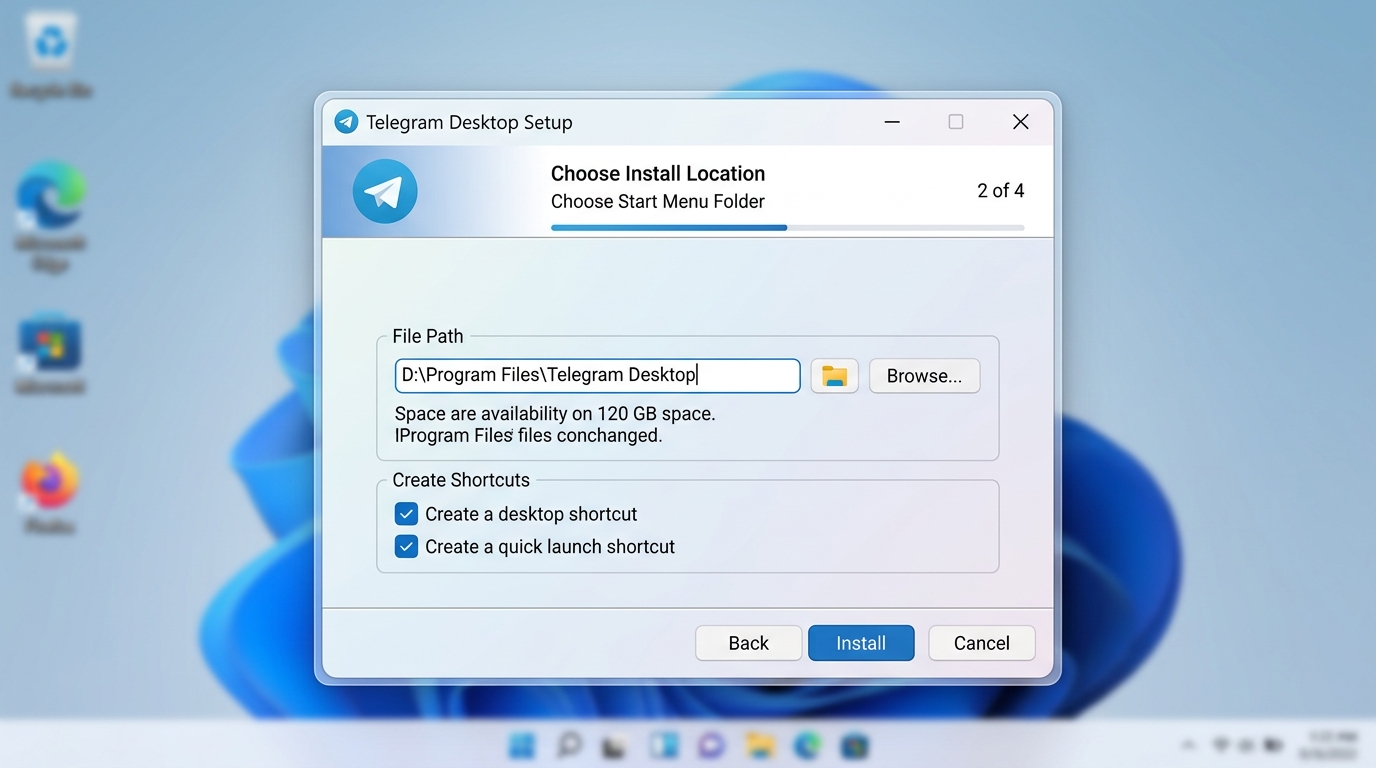Image resolution: width=1376 pixels, height=768 pixels.
Task: Click the '2 of 4' step indicator
Action: 1000,190
